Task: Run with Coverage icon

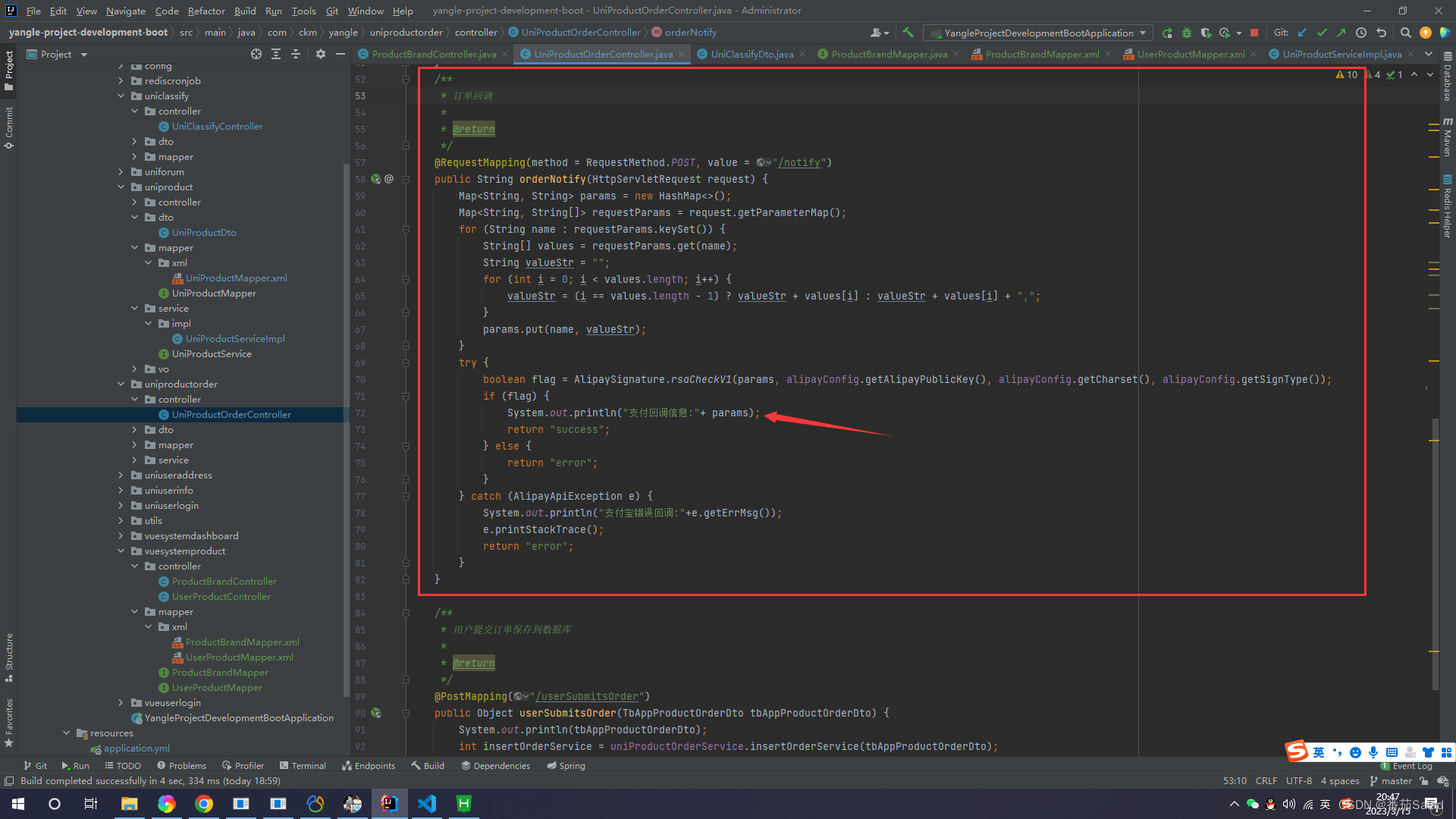Action: (1206, 33)
